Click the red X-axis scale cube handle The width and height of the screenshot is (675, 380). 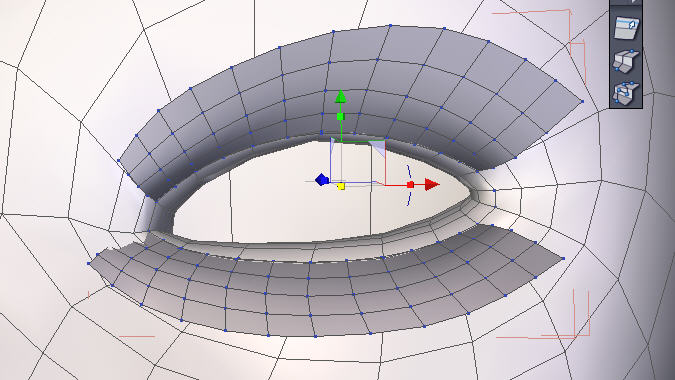pyautogui.click(x=410, y=185)
